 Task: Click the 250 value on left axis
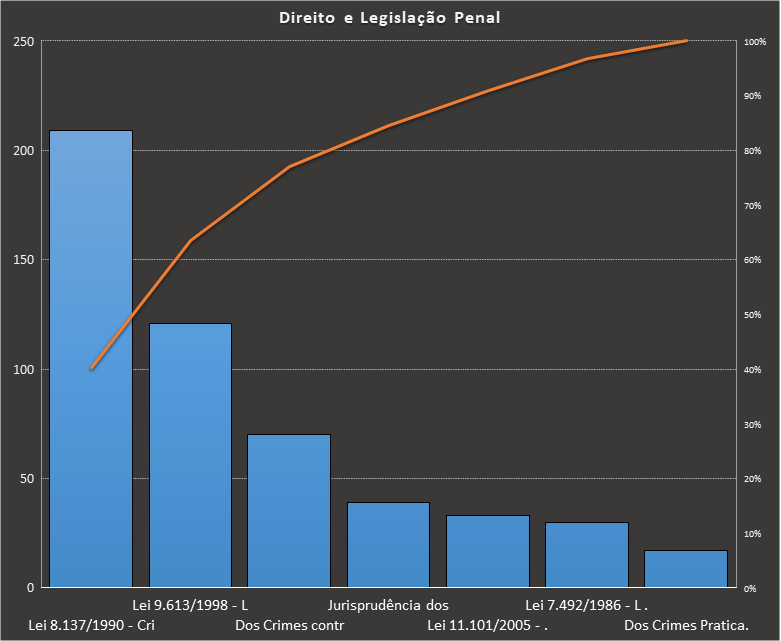point(23,41)
